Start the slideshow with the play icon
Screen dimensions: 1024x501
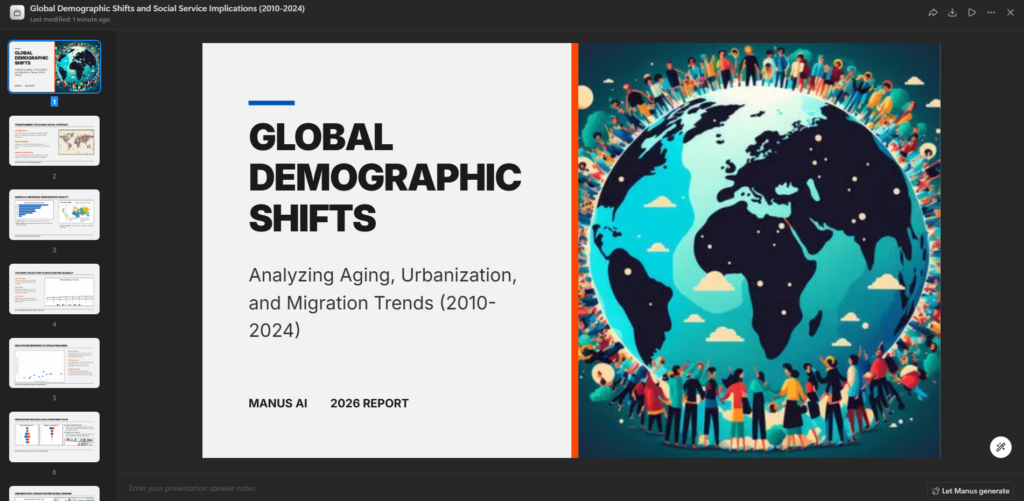point(971,12)
